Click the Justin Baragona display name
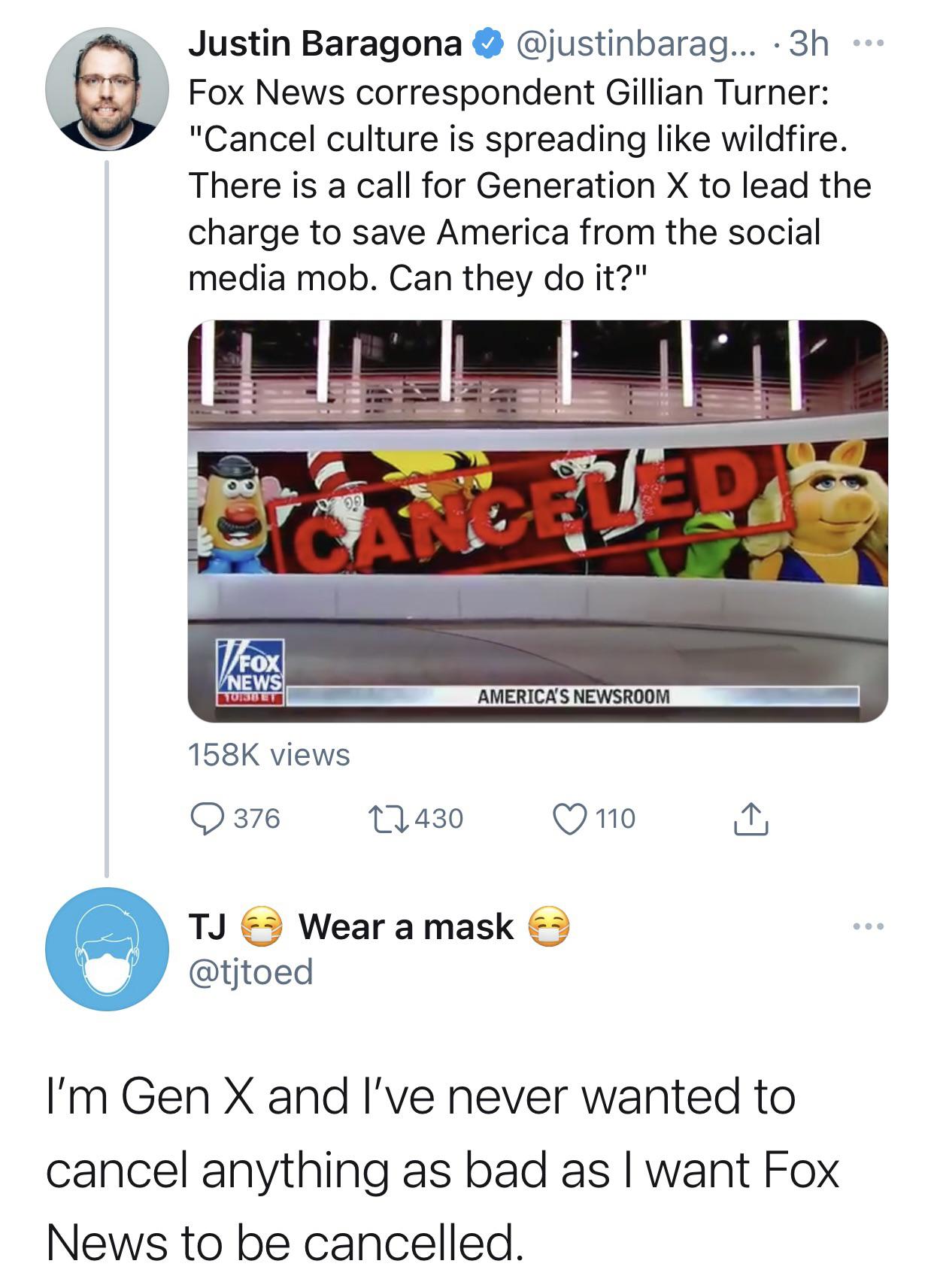This screenshot has width=934, height=1288. pos(325,44)
